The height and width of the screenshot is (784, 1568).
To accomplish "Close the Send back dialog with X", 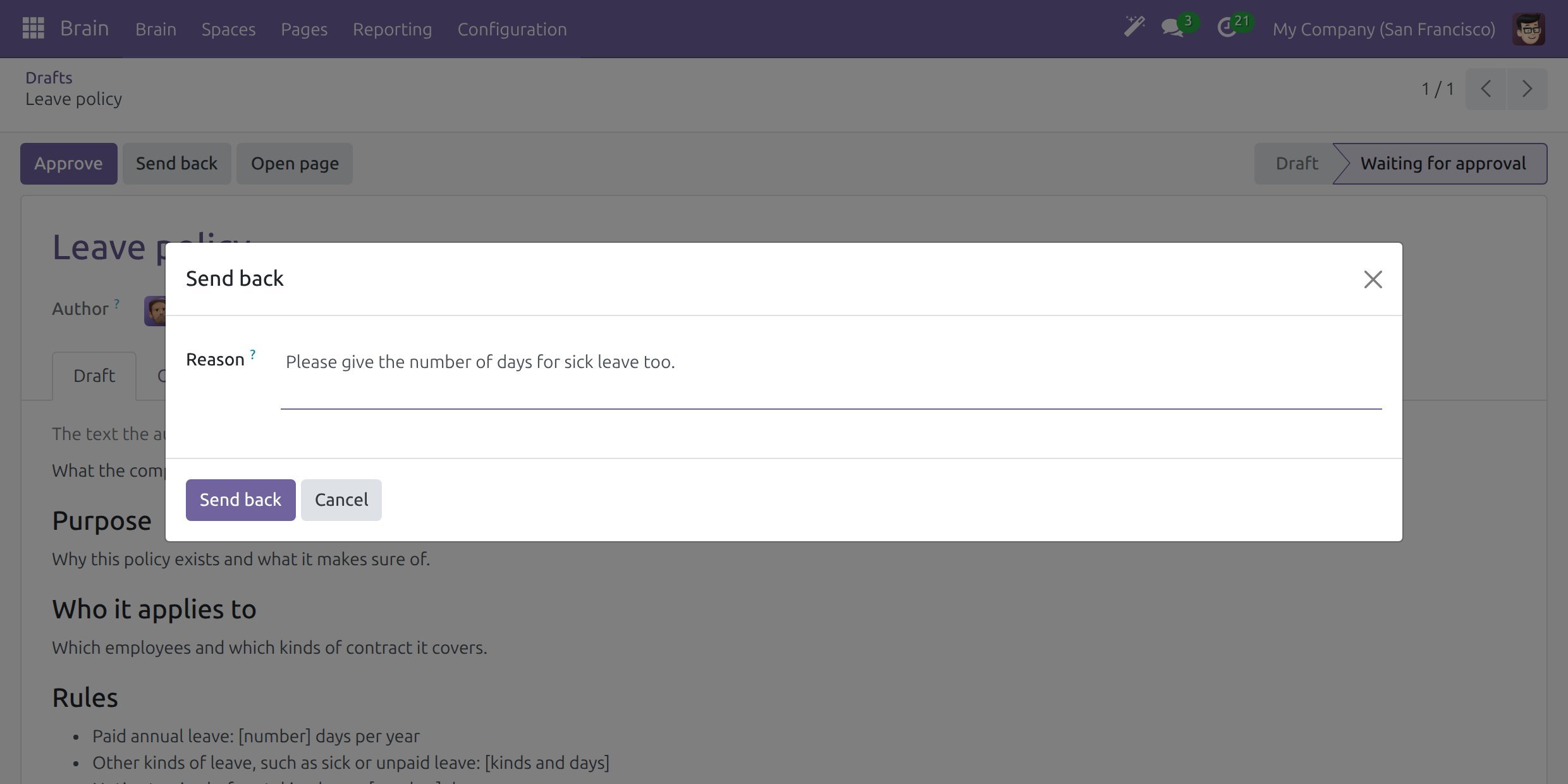I will coord(1373,279).
